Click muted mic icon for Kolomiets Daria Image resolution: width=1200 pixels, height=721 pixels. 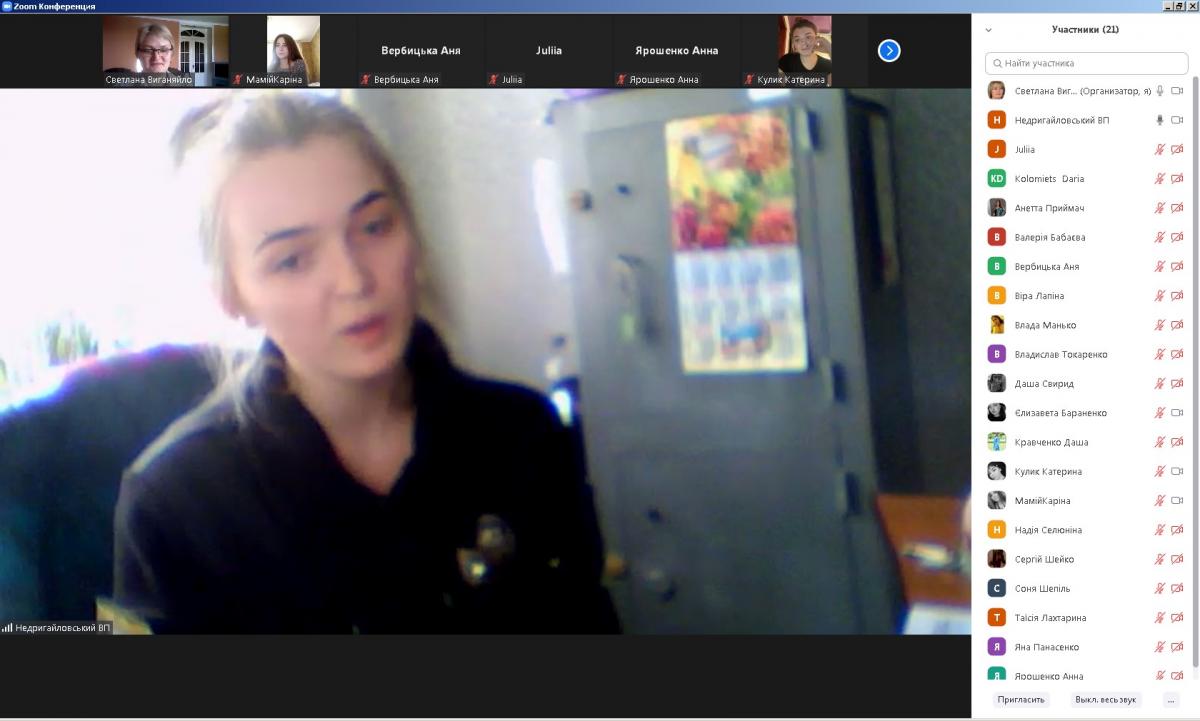[x=1160, y=179]
